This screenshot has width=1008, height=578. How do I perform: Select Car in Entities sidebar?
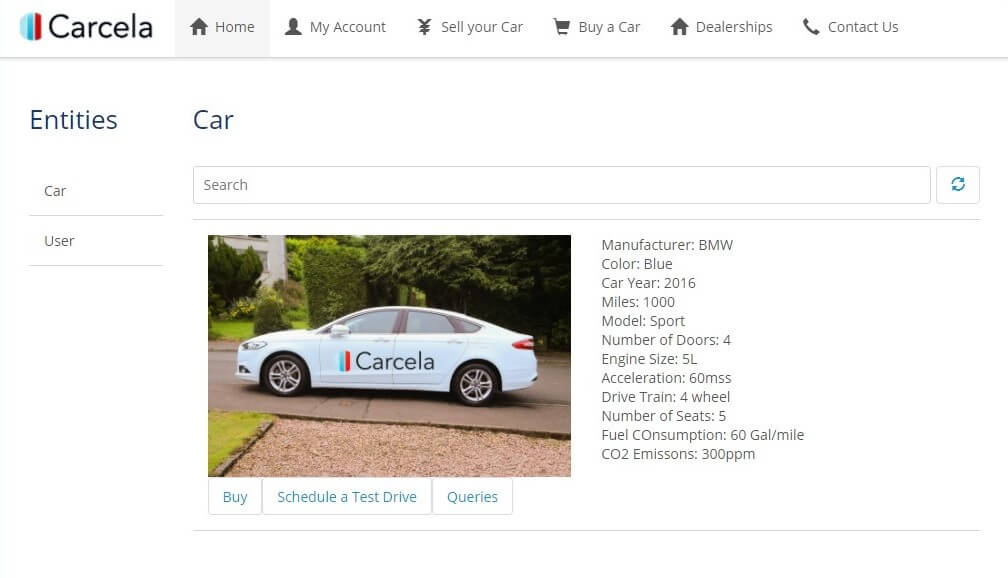[x=96, y=191]
